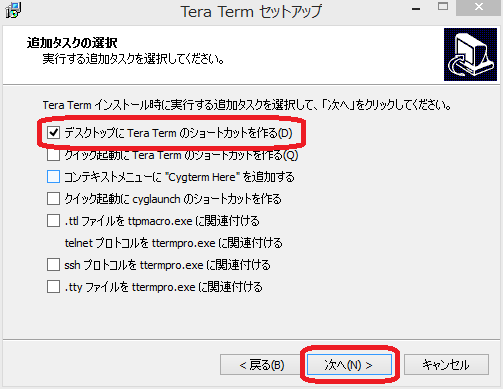Close the Tera Term setup window
The image size is (503, 389).
click(479, 7)
